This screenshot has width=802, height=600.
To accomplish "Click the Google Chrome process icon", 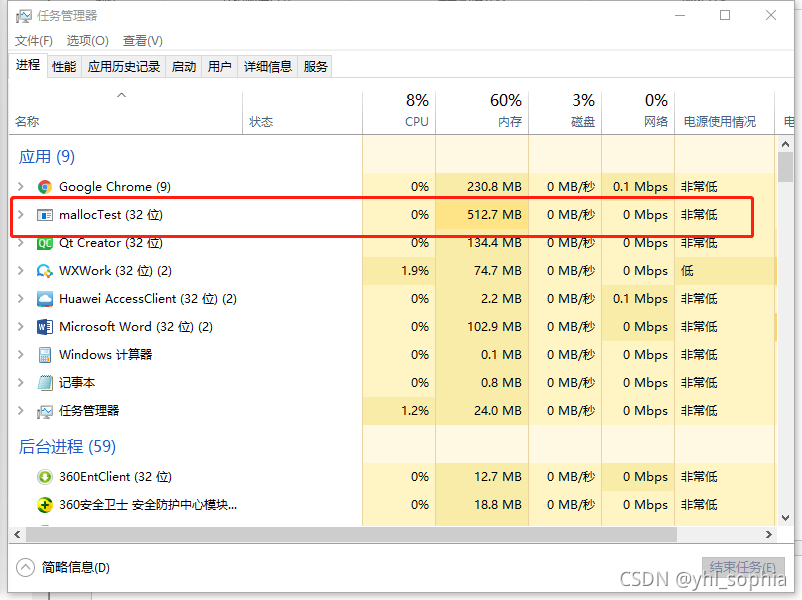I will pyautogui.click(x=44, y=187).
